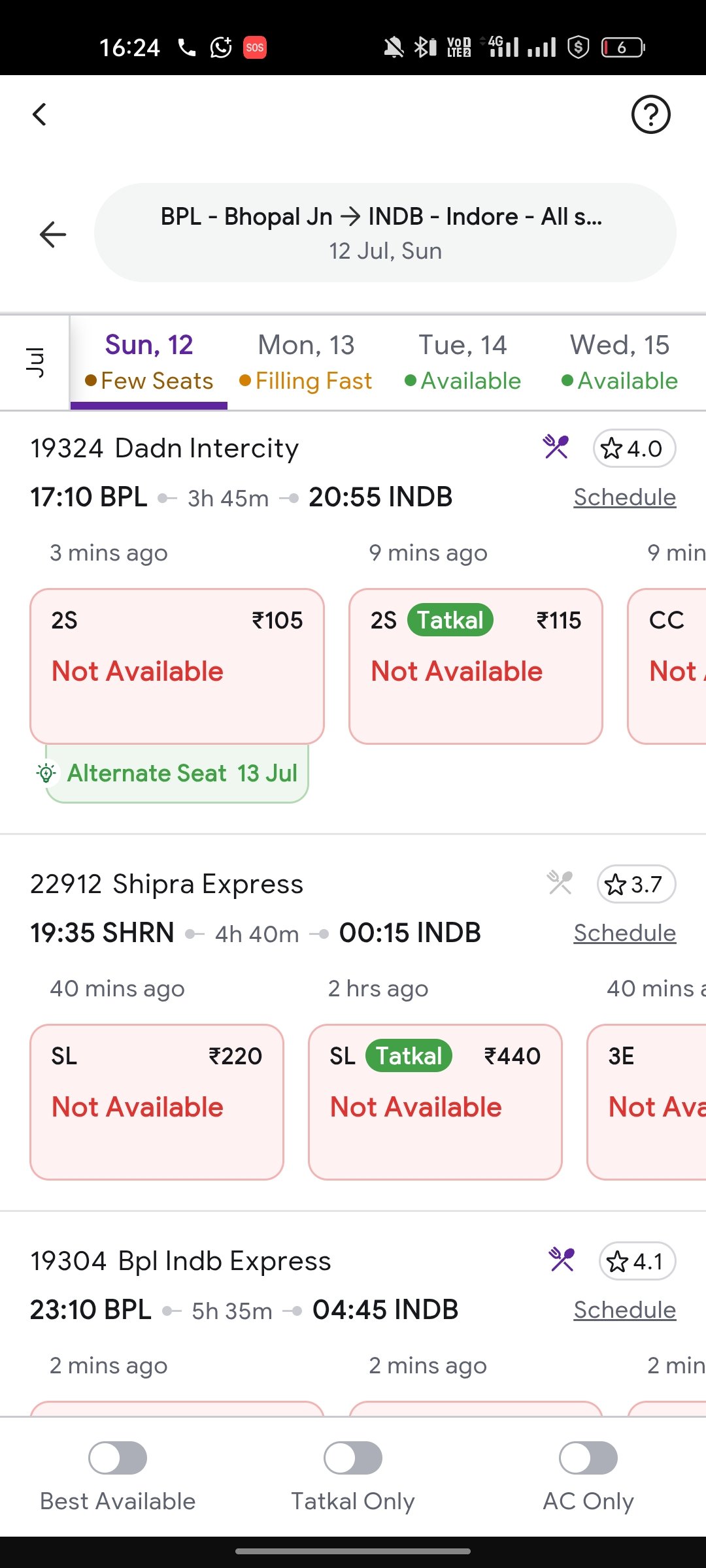Turn on the Tatkal Only switch
This screenshot has height=1568, width=706.
click(x=353, y=1458)
